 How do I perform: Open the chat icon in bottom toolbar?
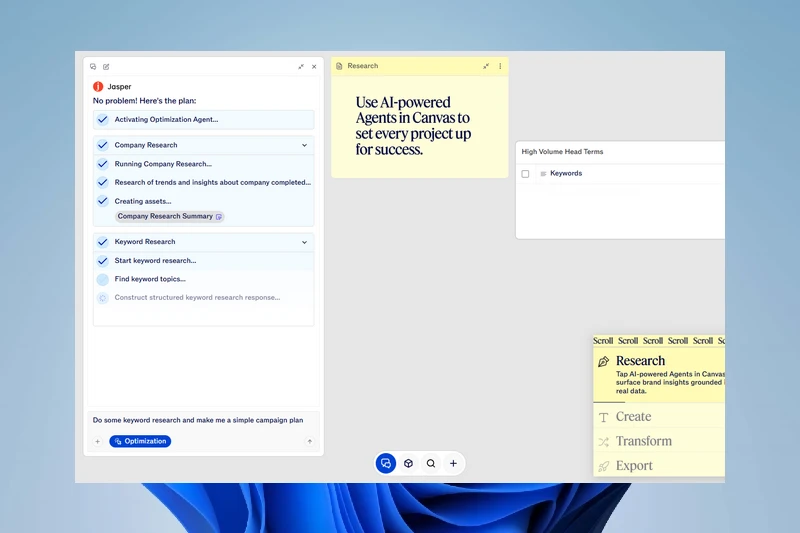point(386,463)
